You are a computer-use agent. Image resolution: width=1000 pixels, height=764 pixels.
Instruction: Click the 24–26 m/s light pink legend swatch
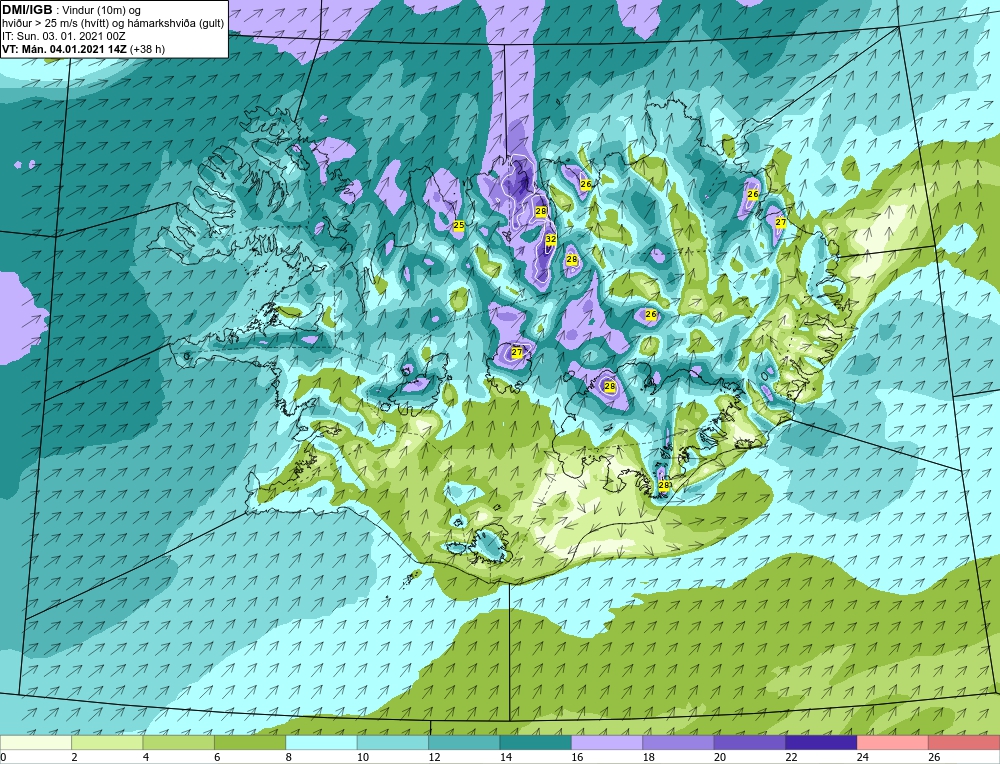pos(893,742)
